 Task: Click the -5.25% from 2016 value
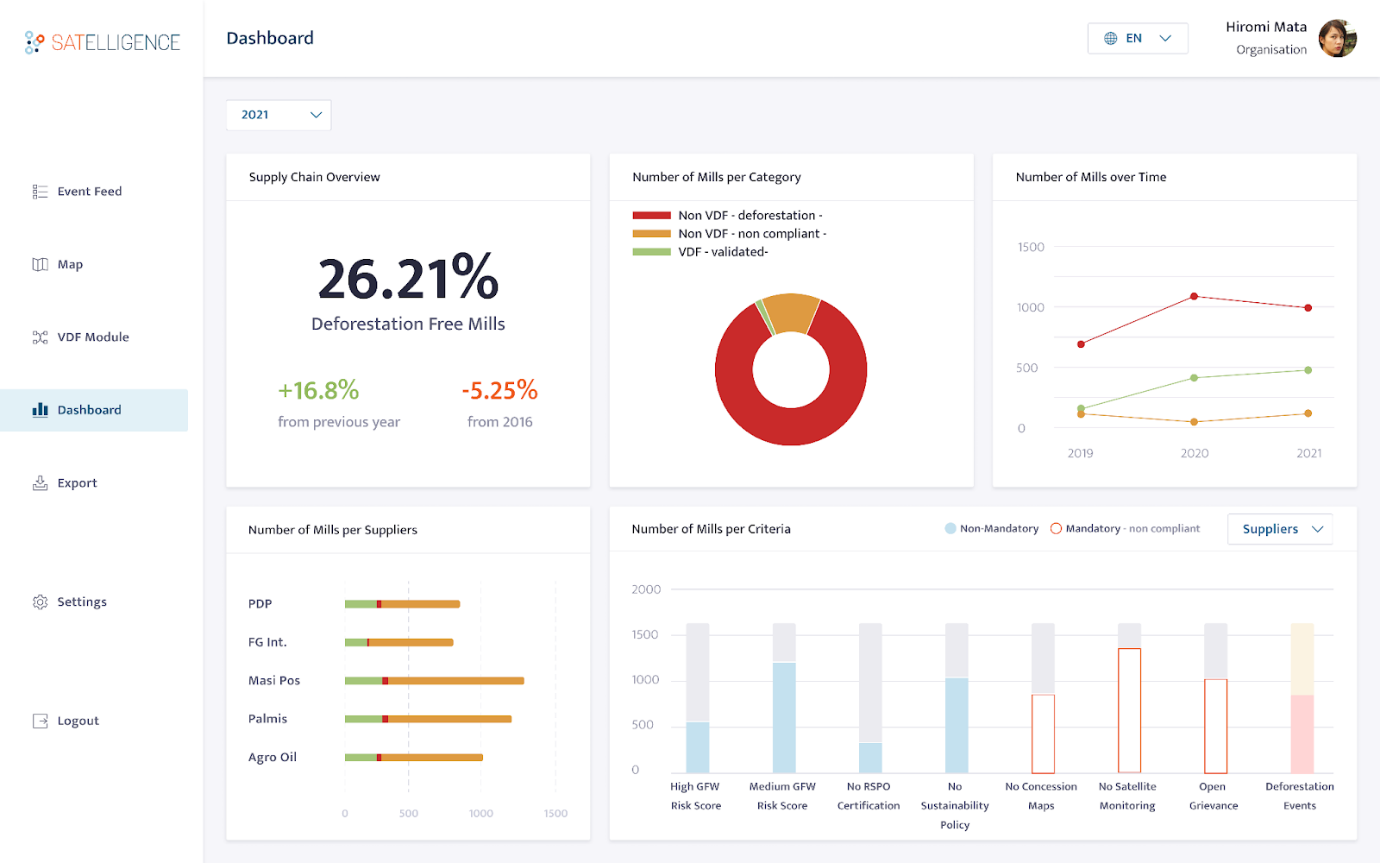coord(499,389)
